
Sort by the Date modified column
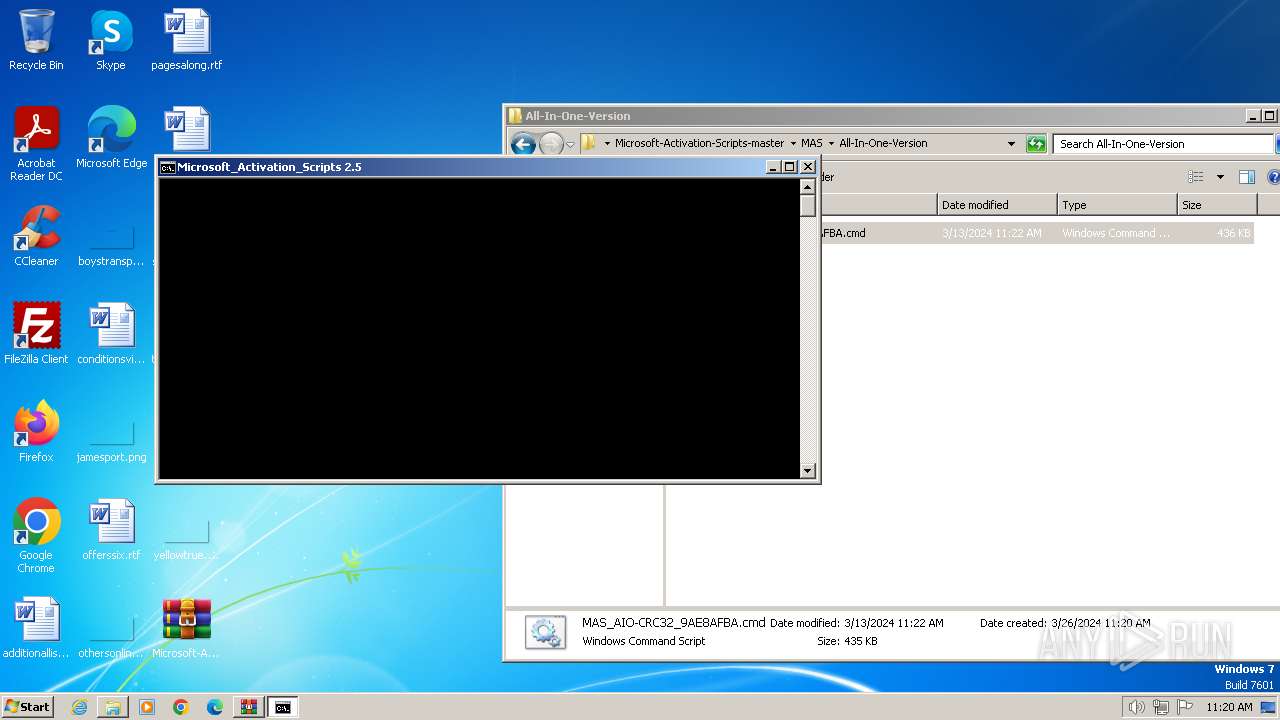point(997,205)
